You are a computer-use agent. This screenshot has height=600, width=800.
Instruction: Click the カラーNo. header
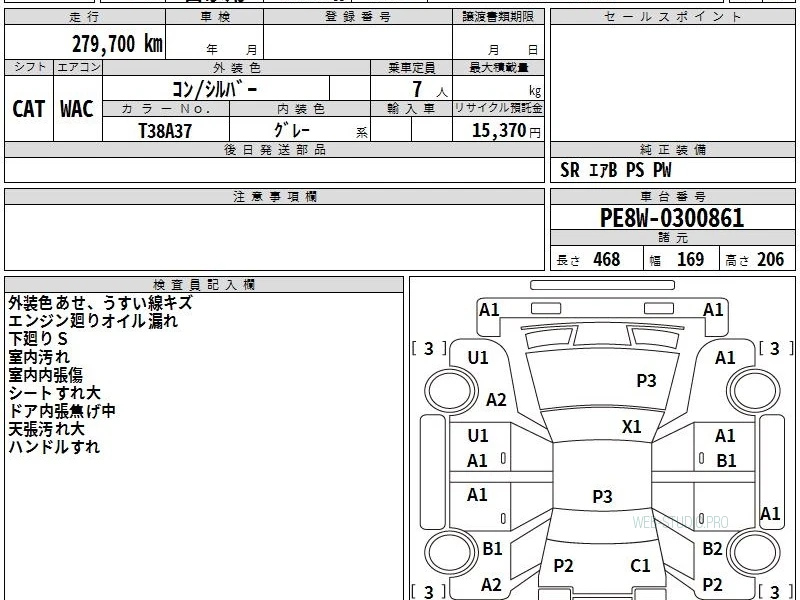[x=166, y=109]
